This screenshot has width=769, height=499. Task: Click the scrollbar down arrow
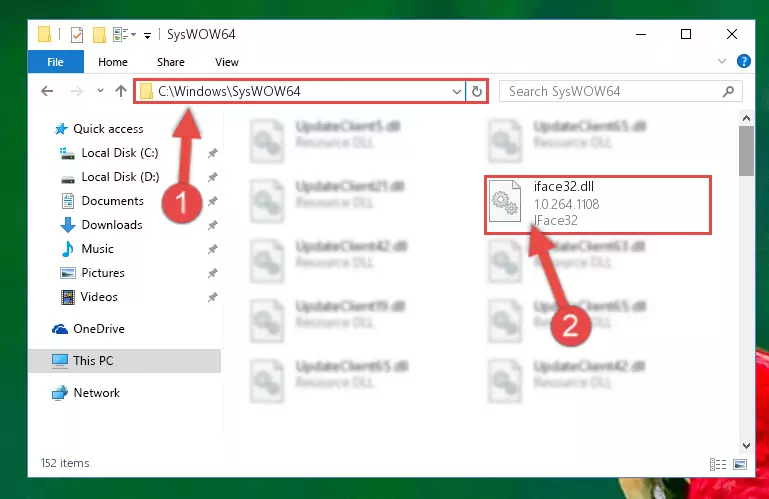[746, 446]
